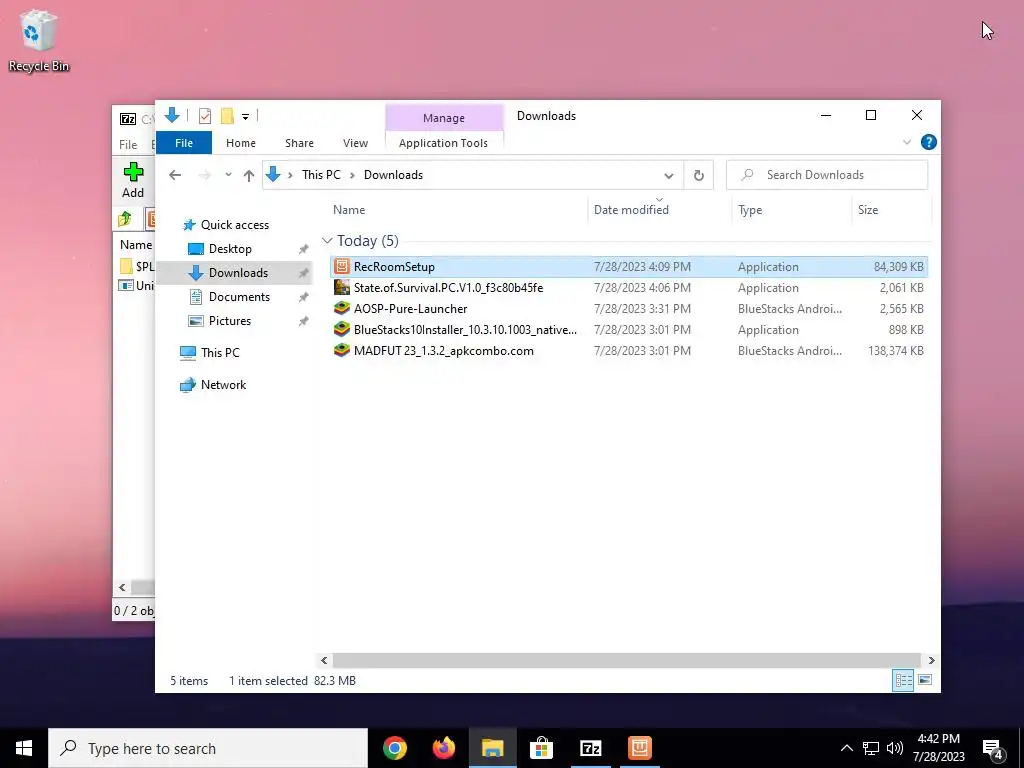Open address bar history dropdown
Screen dimensions: 1024x768
point(668,175)
